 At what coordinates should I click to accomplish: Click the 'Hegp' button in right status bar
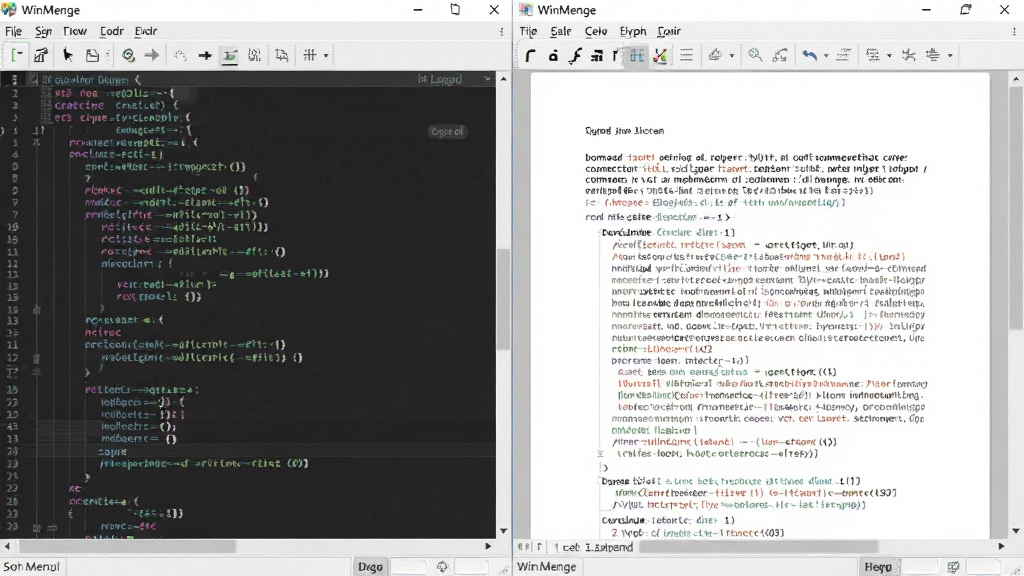pyautogui.click(x=878, y=567)
